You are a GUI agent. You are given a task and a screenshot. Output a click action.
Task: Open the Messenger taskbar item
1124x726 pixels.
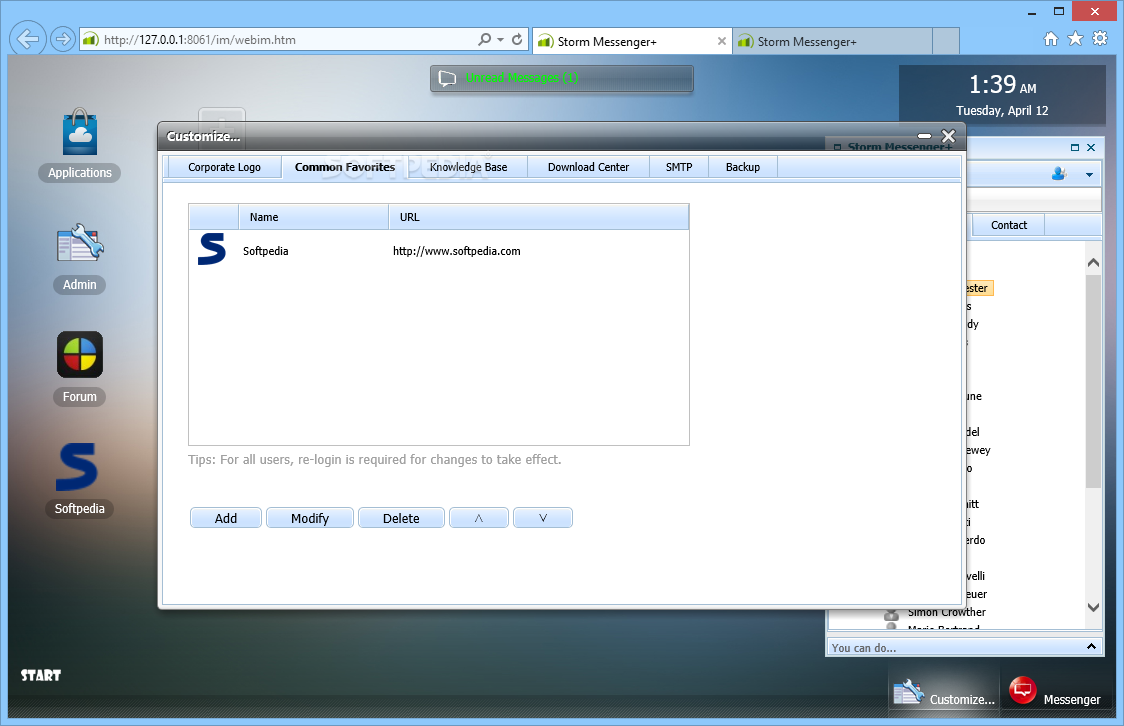[x=1055, y=693]
